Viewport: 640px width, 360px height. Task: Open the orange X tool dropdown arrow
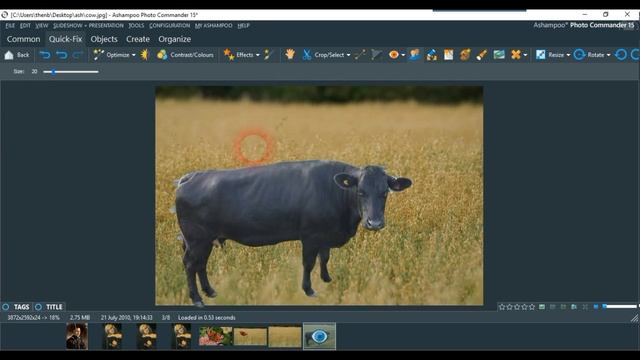[x=525, y=55]
